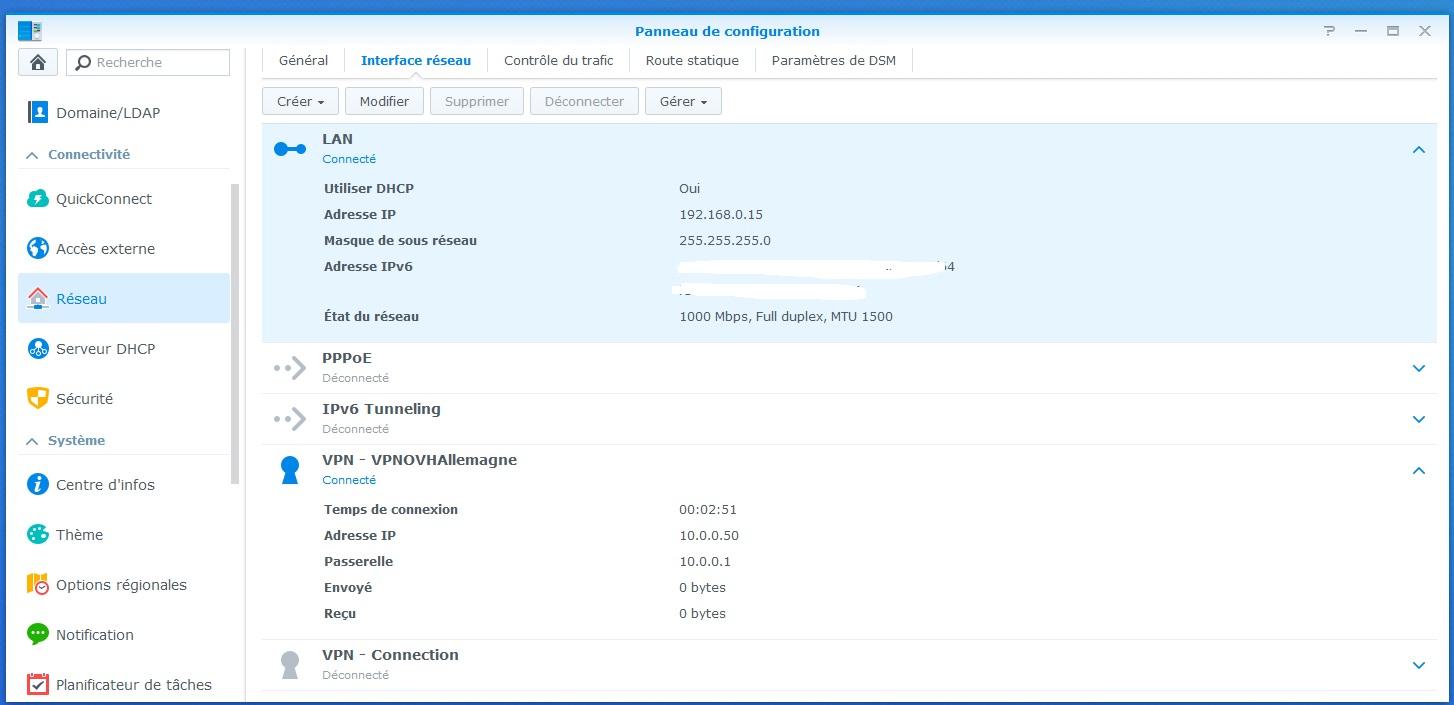Expand the PPPoE interface section
This screenshot has height=705, width=1454.
(1418, 368)
